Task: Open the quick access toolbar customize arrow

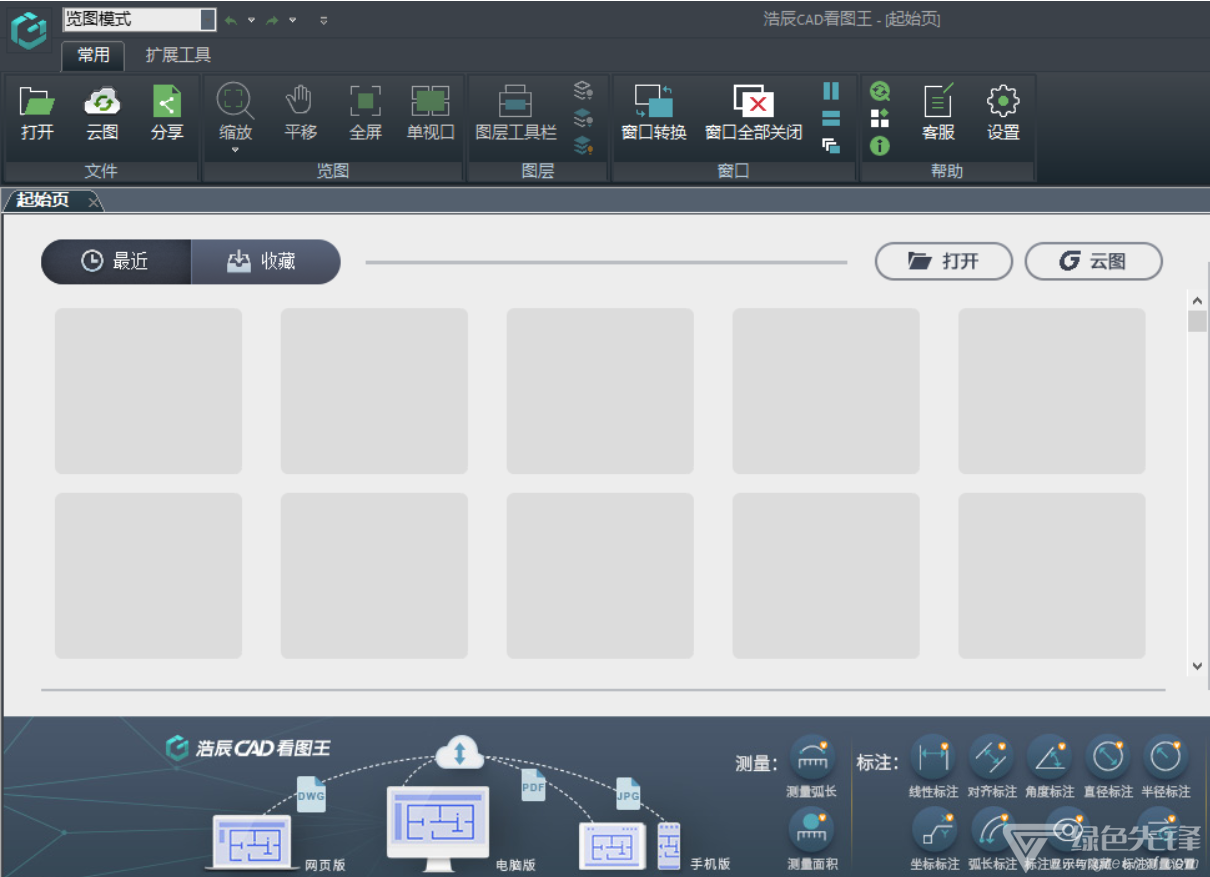Action: tap(323, 20)
